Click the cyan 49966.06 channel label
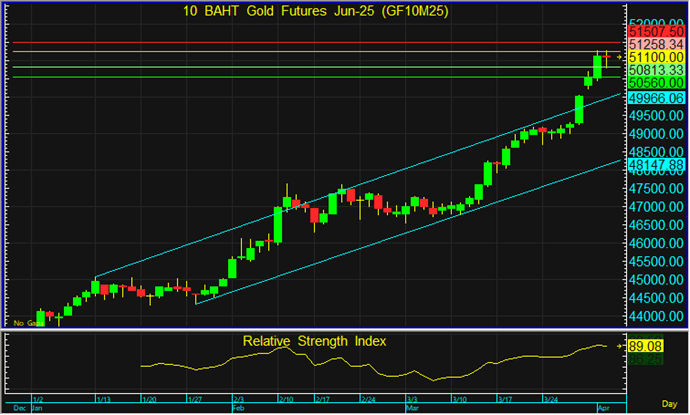690x415 pixels. coord(656,99)
